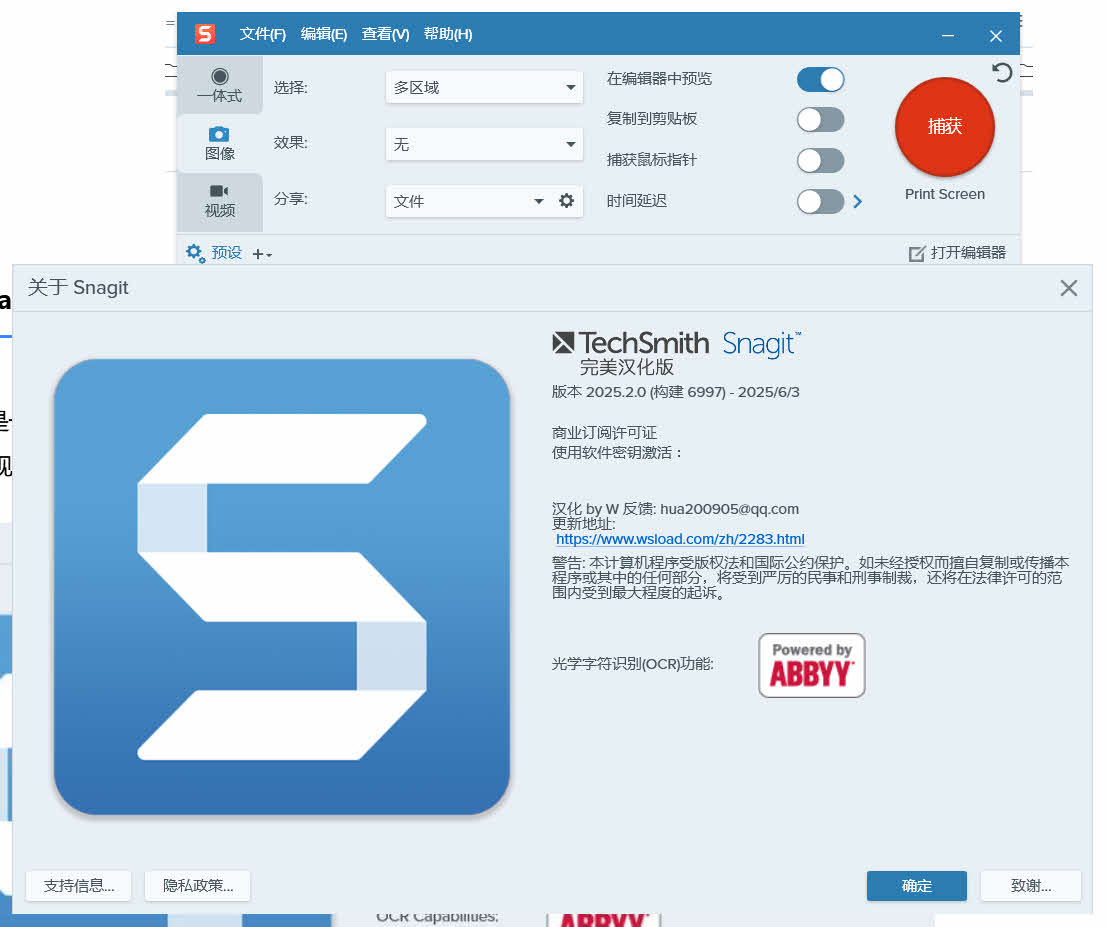This screenshot has width=1106, height=927.
Task: Open the 文件(F) menu
Action: pos(262,34)
